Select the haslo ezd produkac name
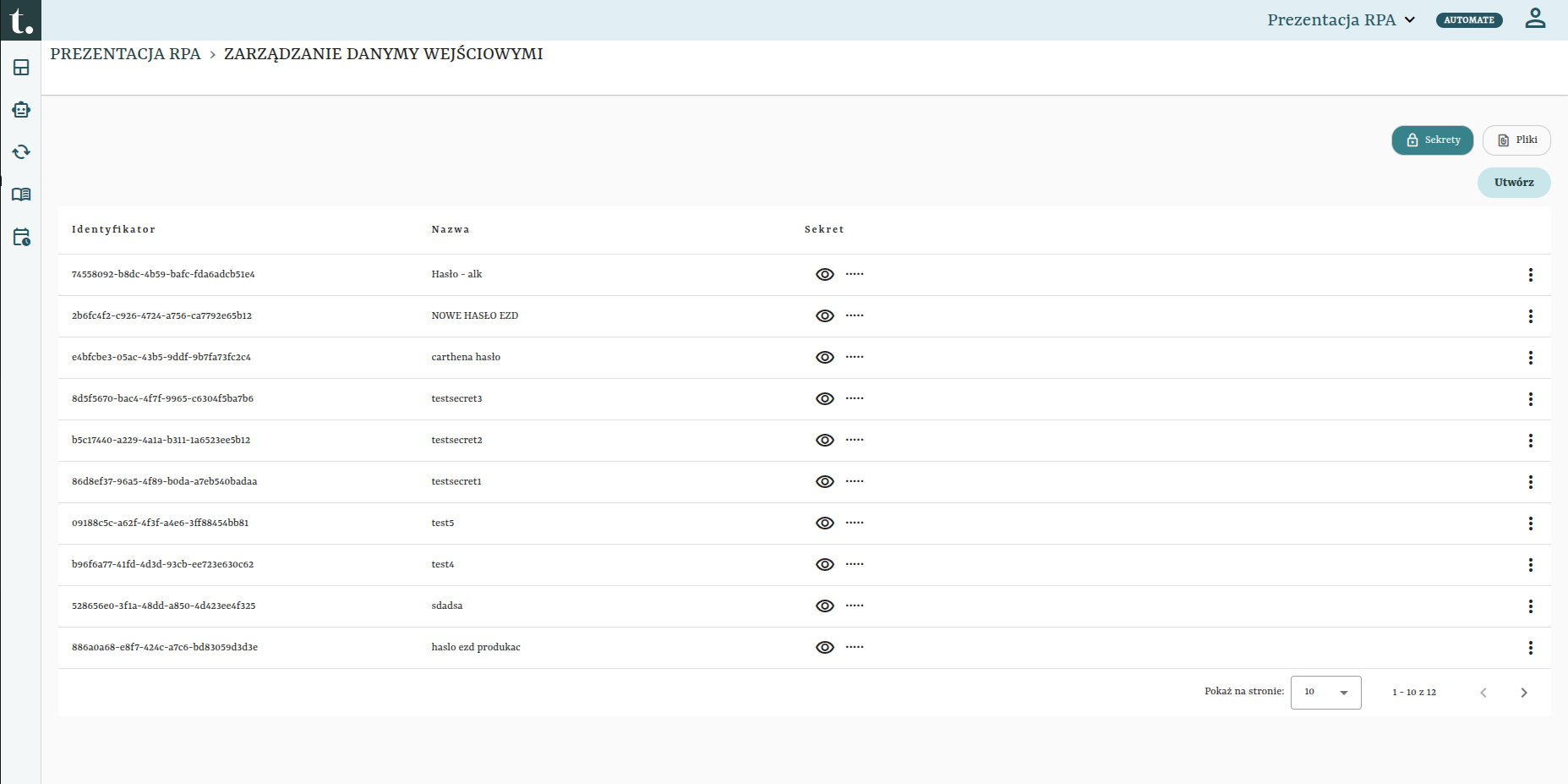1568x784 pixels. pos(476,648)
